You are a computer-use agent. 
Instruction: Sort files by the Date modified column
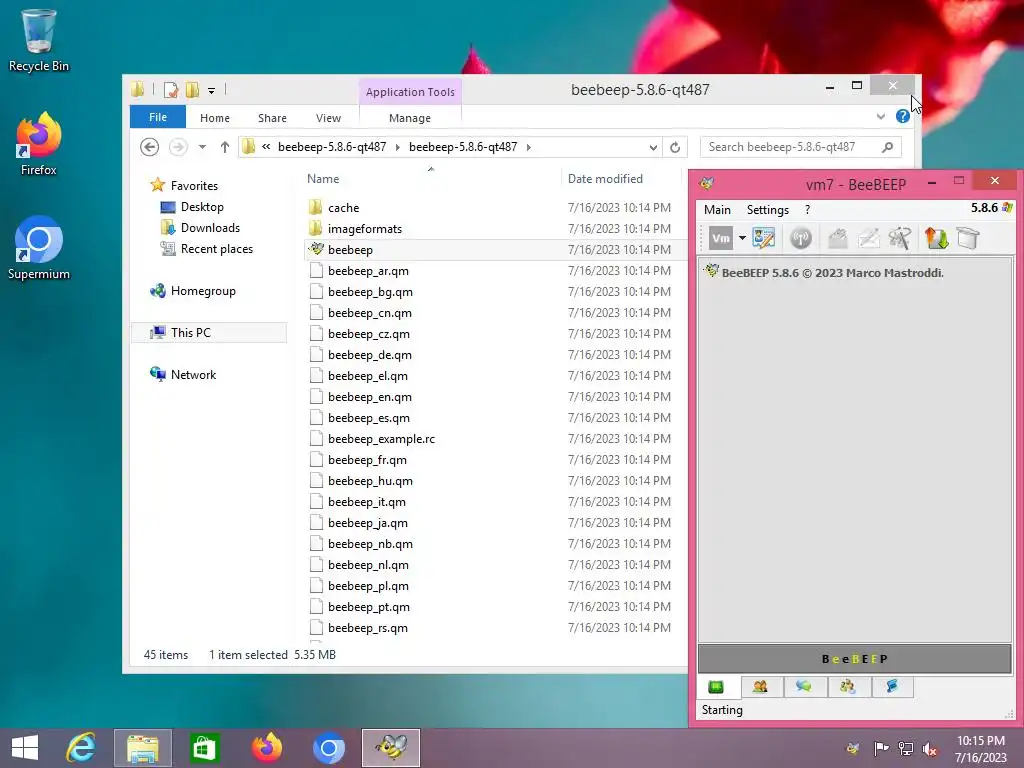(x=605, y=178)
